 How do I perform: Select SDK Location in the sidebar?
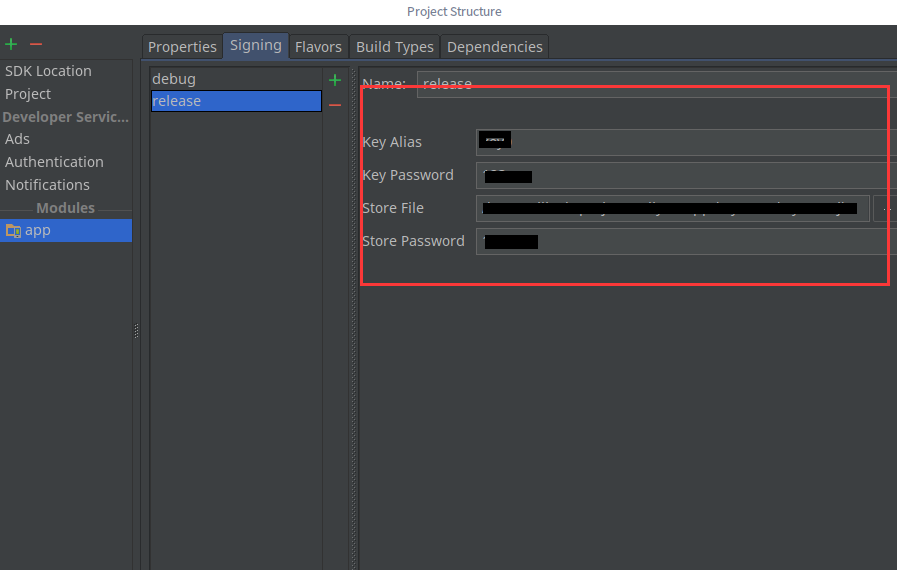click(x=49, y=71)
